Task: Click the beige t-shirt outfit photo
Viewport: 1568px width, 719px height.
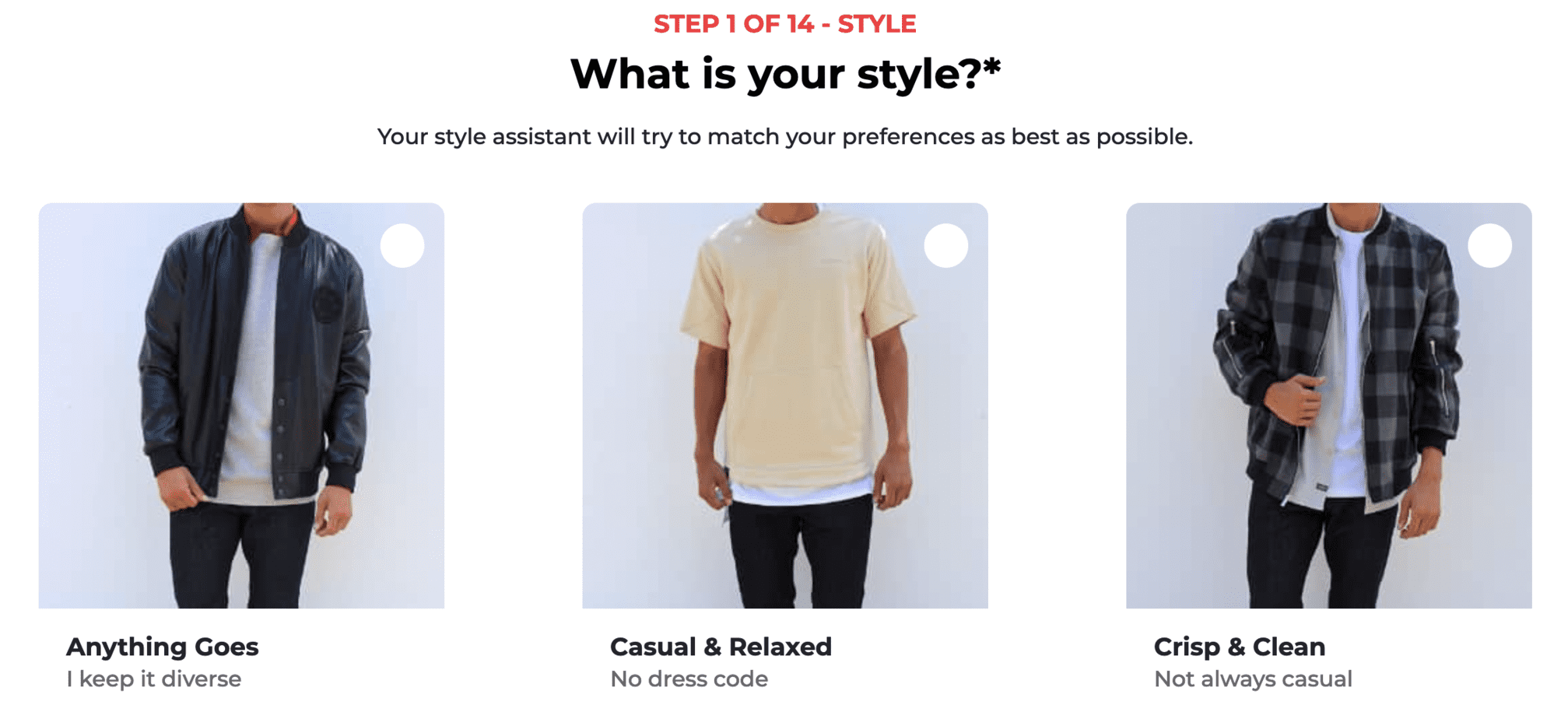Action: point(784,405)
